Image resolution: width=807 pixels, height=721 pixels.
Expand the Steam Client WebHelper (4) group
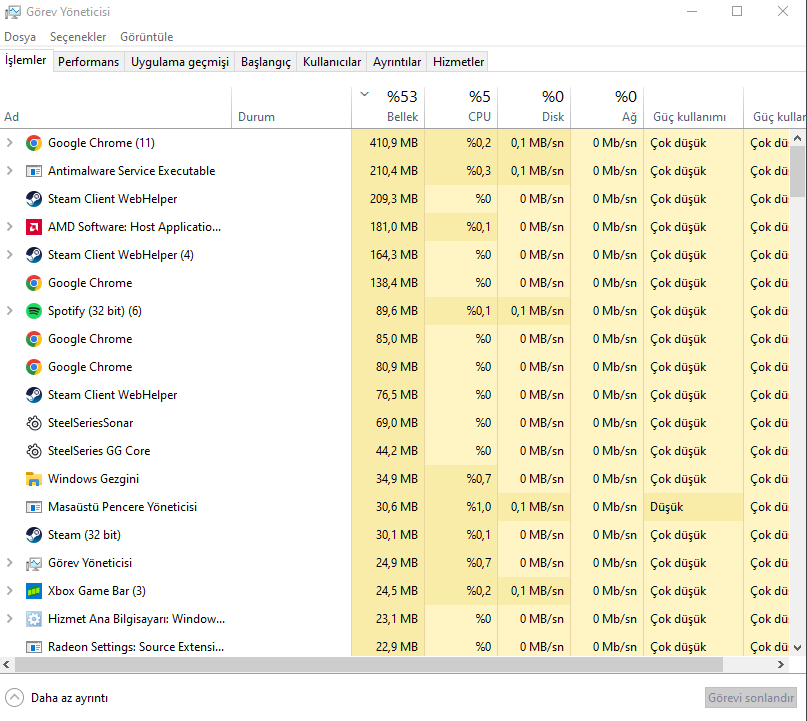tap(10, 255)
